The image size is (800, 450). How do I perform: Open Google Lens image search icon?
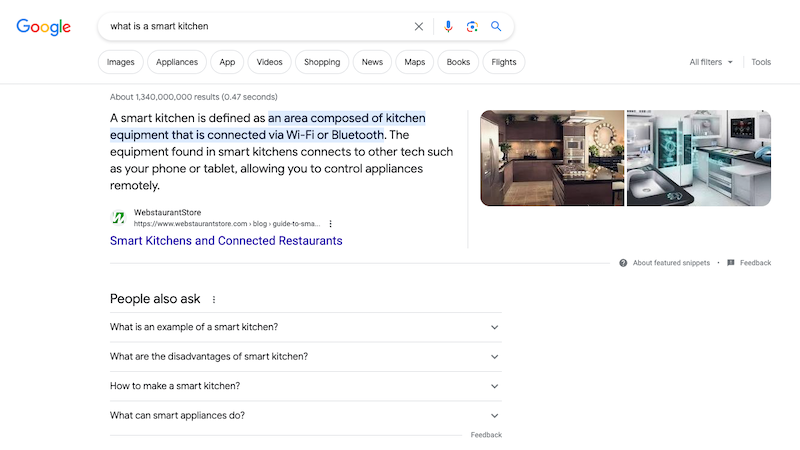472,27
